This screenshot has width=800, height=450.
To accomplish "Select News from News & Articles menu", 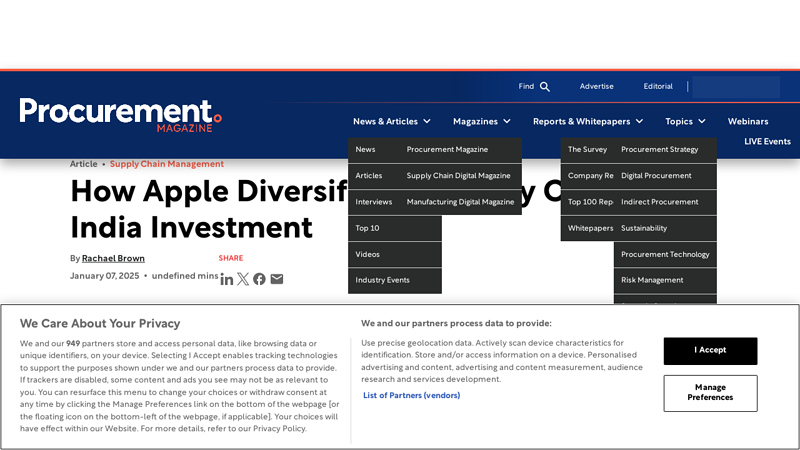I will pos(365,149).
